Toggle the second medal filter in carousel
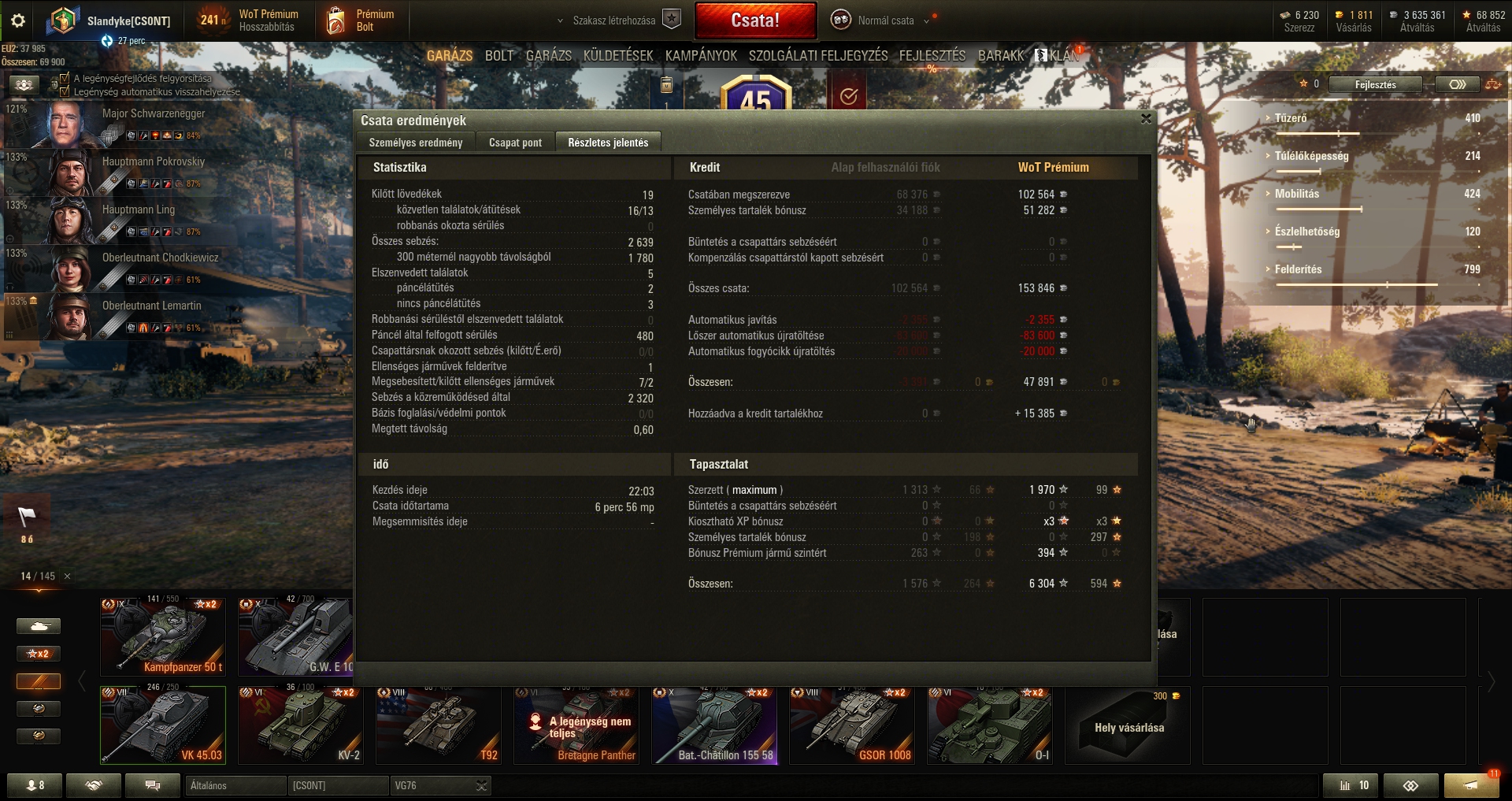 coord(39,736)
